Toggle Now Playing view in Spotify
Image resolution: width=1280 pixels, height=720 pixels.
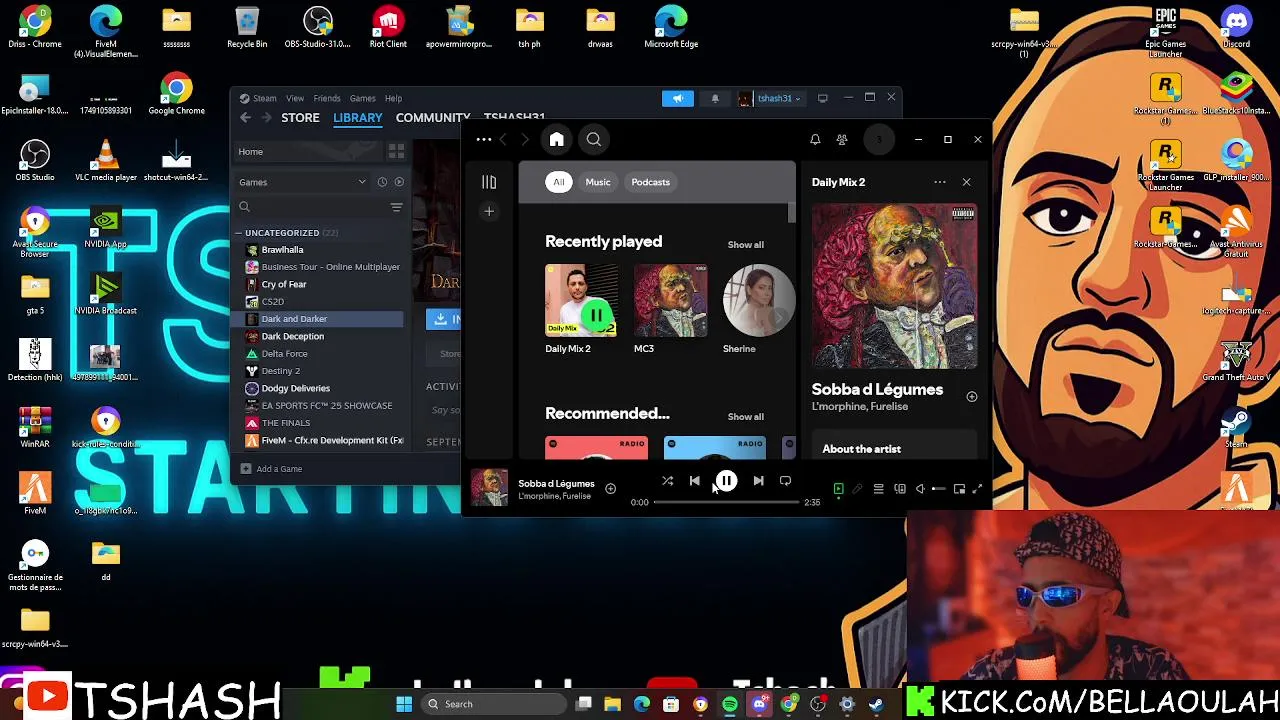(x=838, y=489)
